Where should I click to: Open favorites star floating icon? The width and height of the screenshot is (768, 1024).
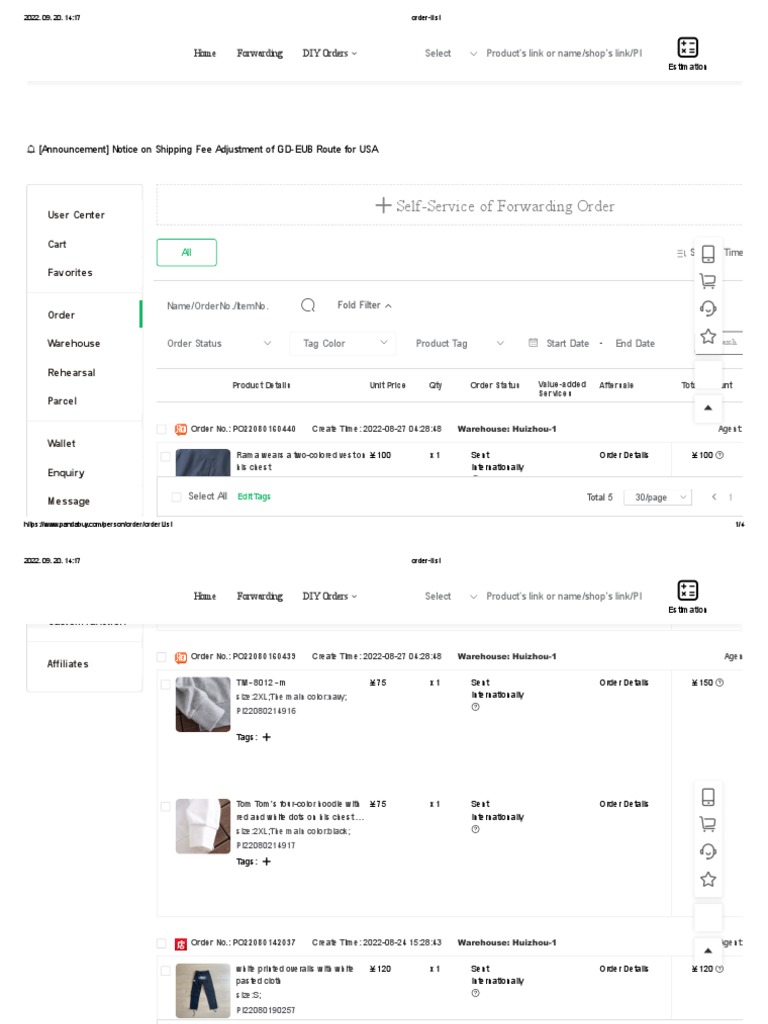708,336
